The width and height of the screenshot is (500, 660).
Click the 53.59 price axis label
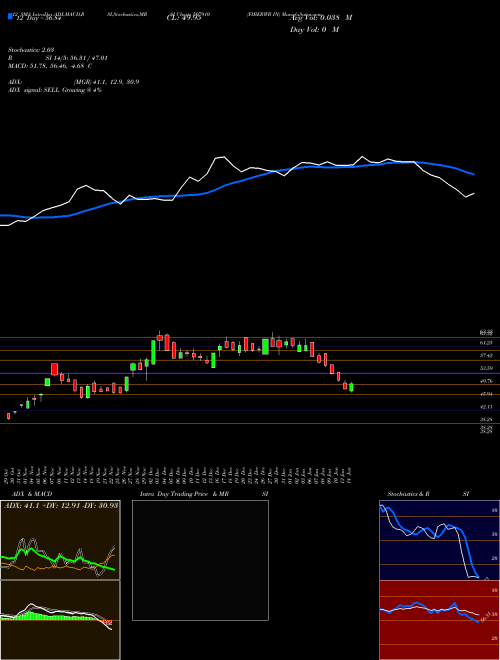point(487,368)
